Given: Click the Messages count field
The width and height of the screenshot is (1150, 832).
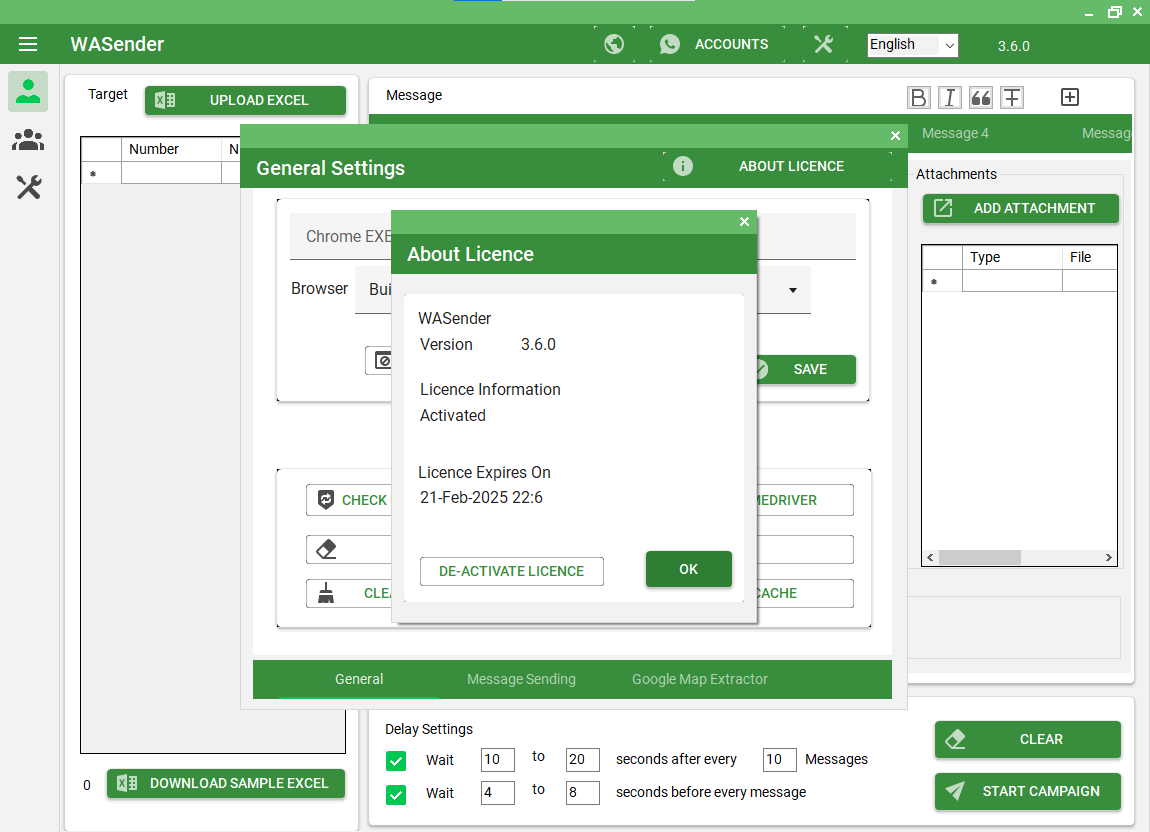Looking at the screenshot, I should pos(780,759).
